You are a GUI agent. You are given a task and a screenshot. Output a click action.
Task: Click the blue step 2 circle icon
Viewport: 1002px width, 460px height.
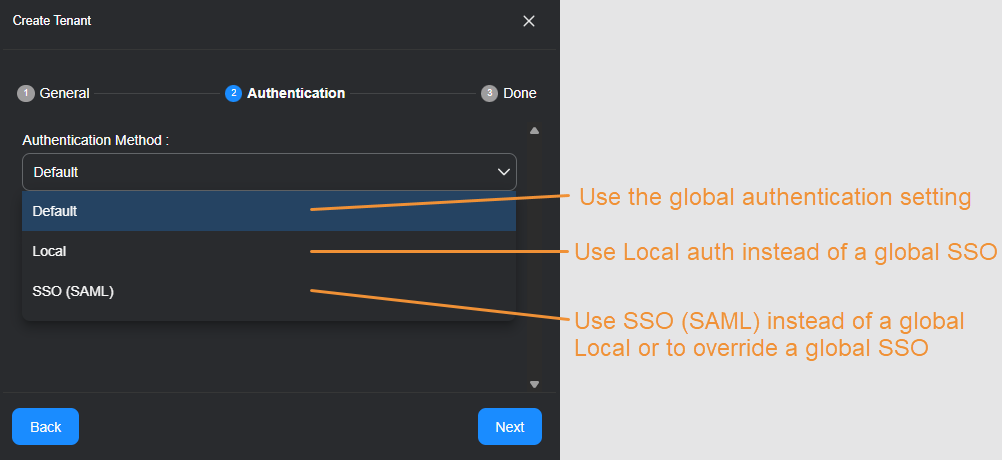click(x=233, y=93)
